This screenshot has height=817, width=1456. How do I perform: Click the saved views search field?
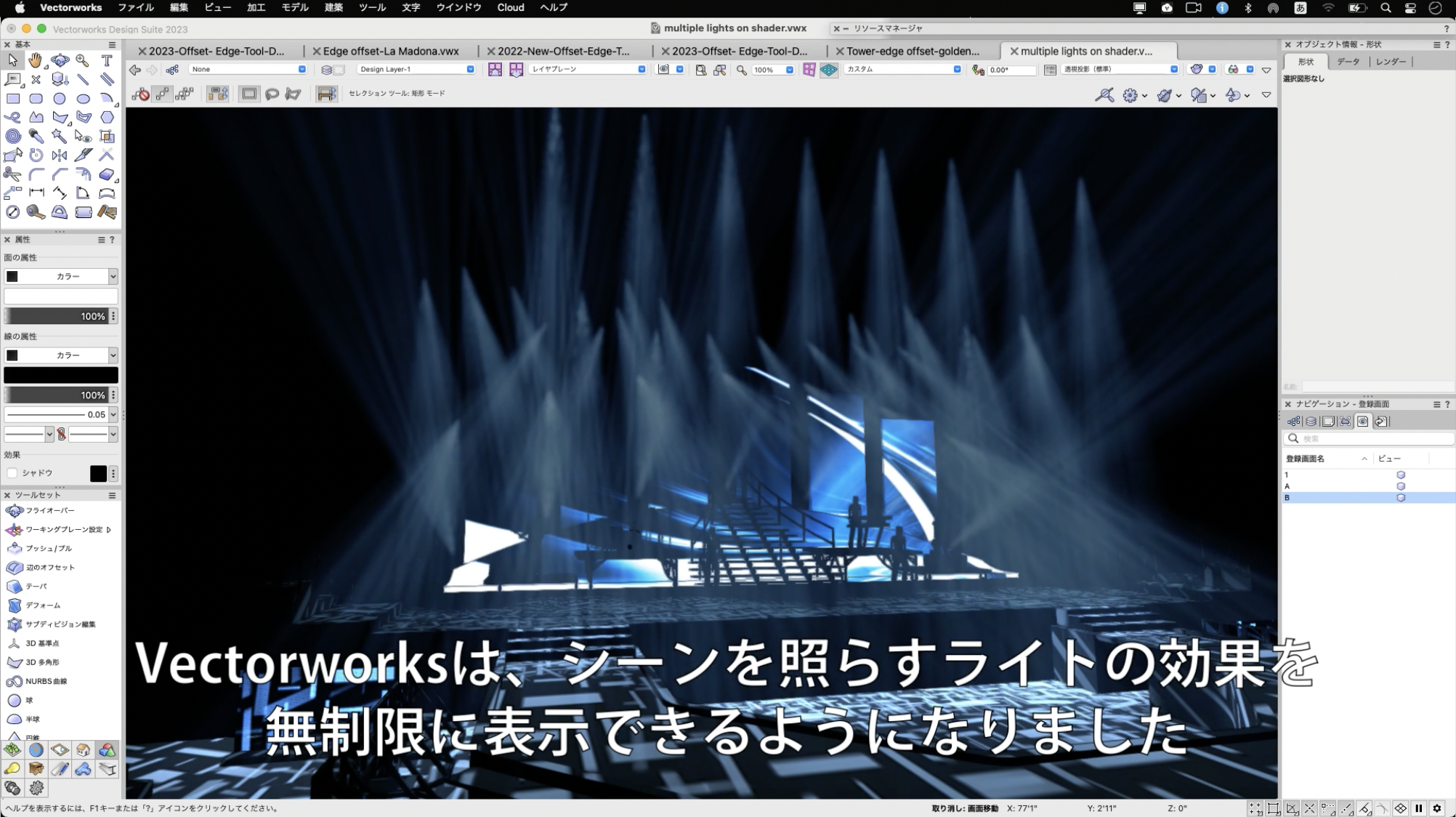[1369, 438]
